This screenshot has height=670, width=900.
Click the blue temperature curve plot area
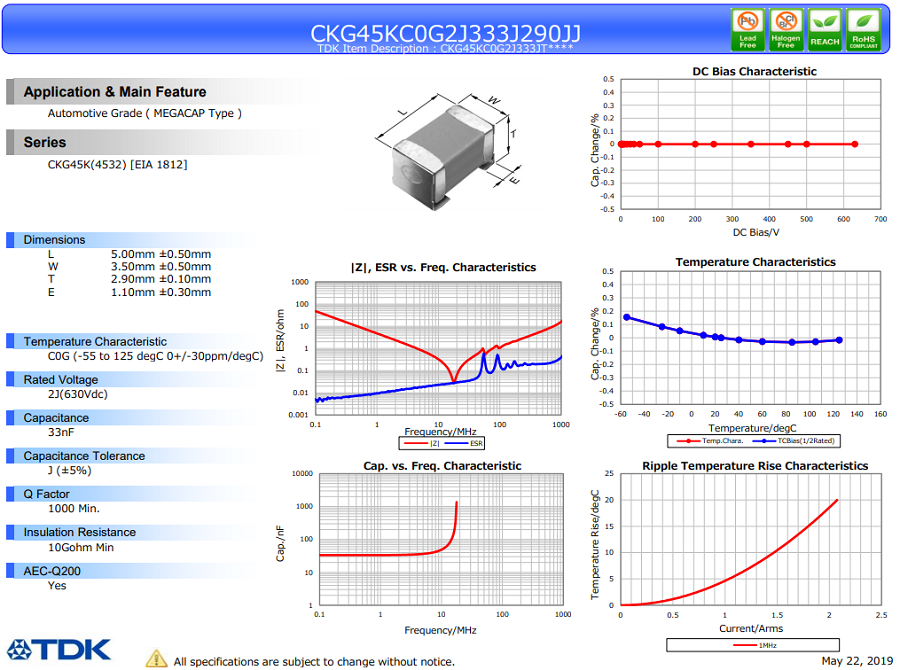point(751,338)
